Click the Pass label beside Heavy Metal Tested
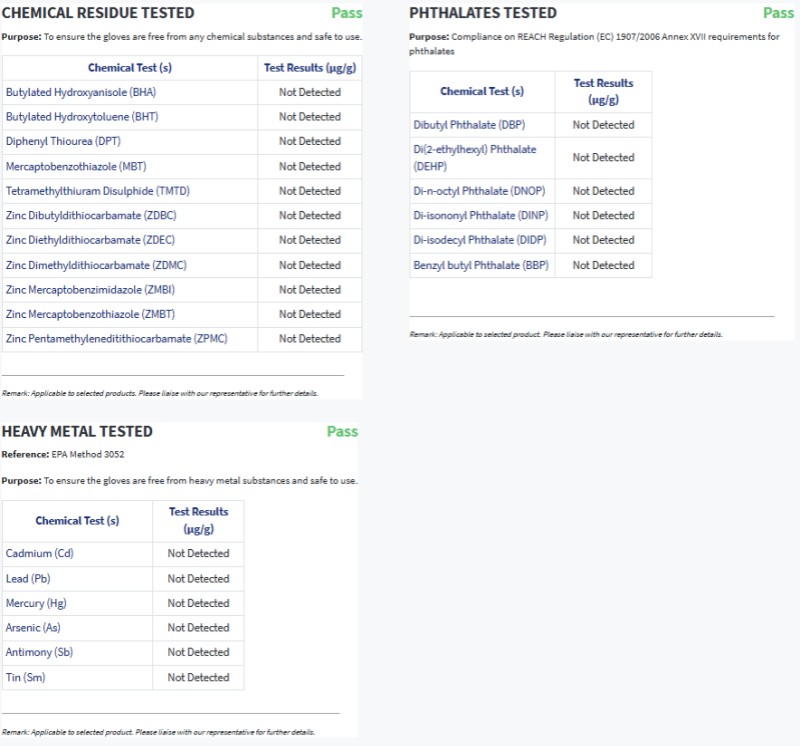This screenshot has width=800, height=746. coord(342,432)
